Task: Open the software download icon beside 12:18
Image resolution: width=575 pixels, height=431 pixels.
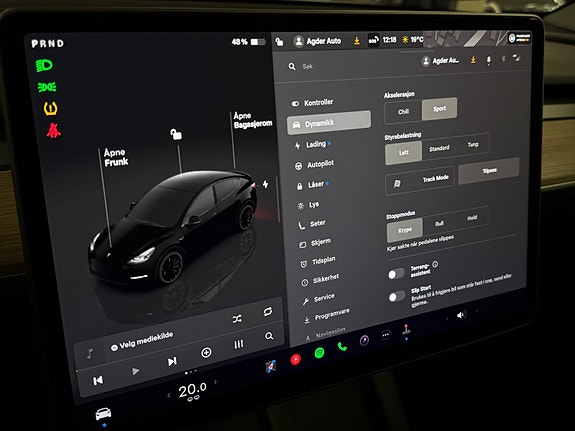Action: point(356,40)
